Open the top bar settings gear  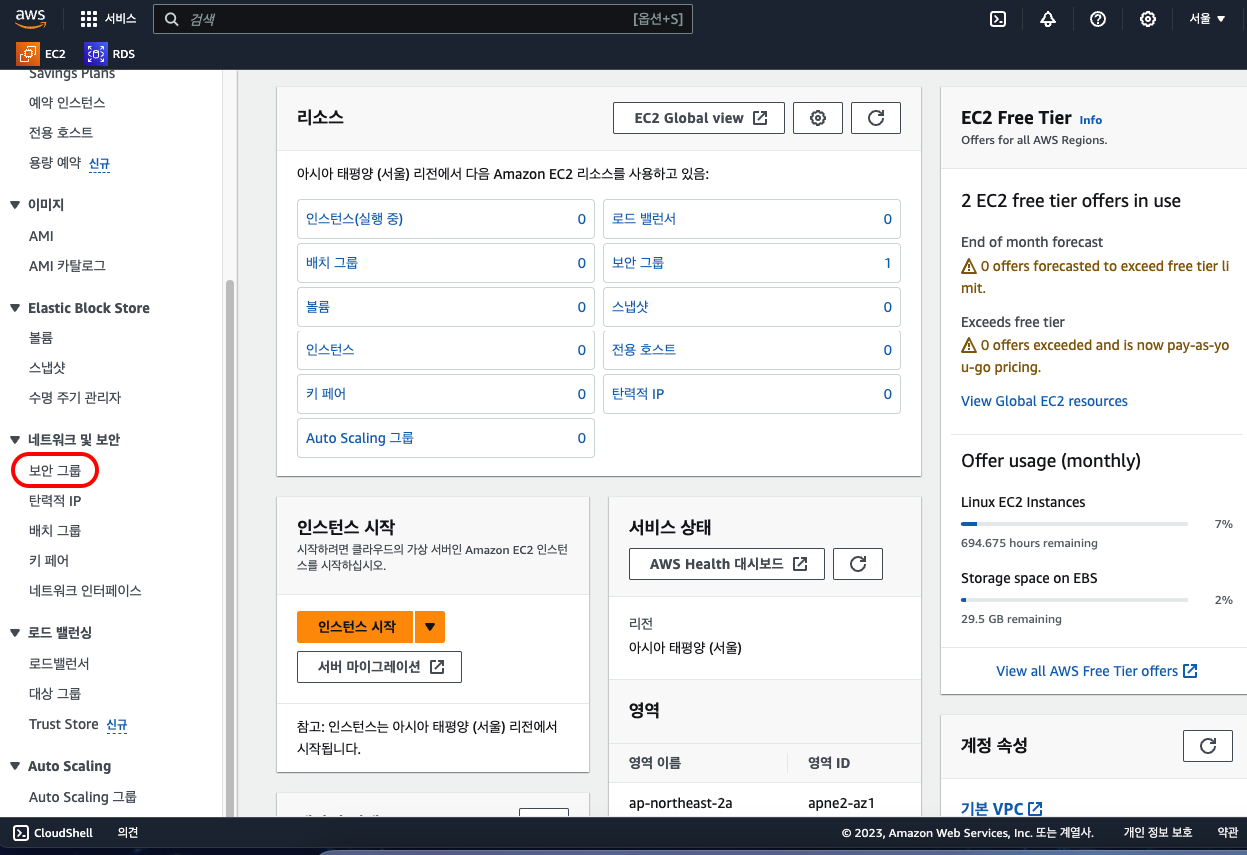[x=1148, y=19]
